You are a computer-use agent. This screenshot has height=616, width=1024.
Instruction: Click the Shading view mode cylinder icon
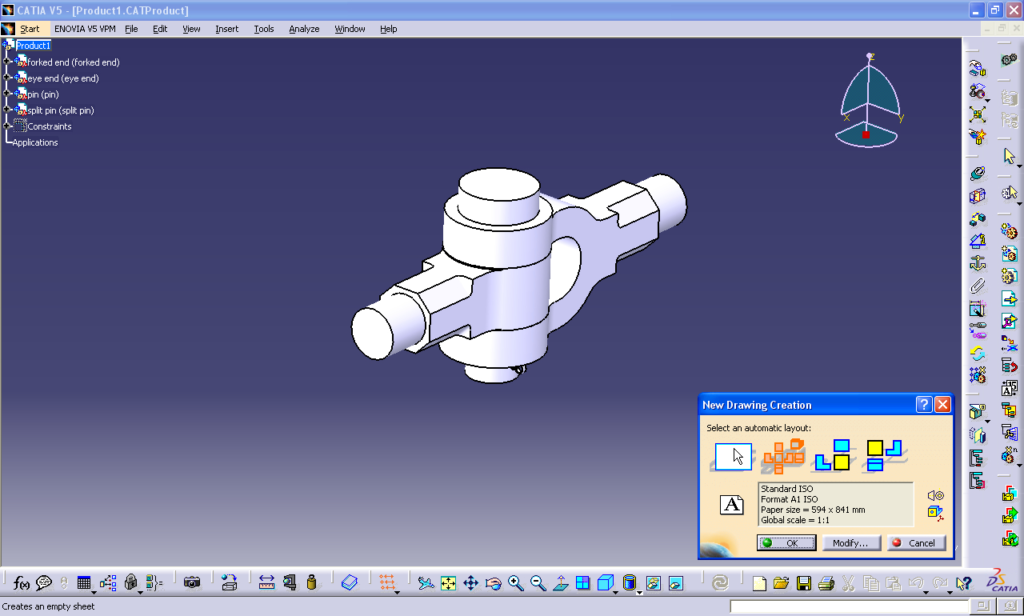coord(629,583)
